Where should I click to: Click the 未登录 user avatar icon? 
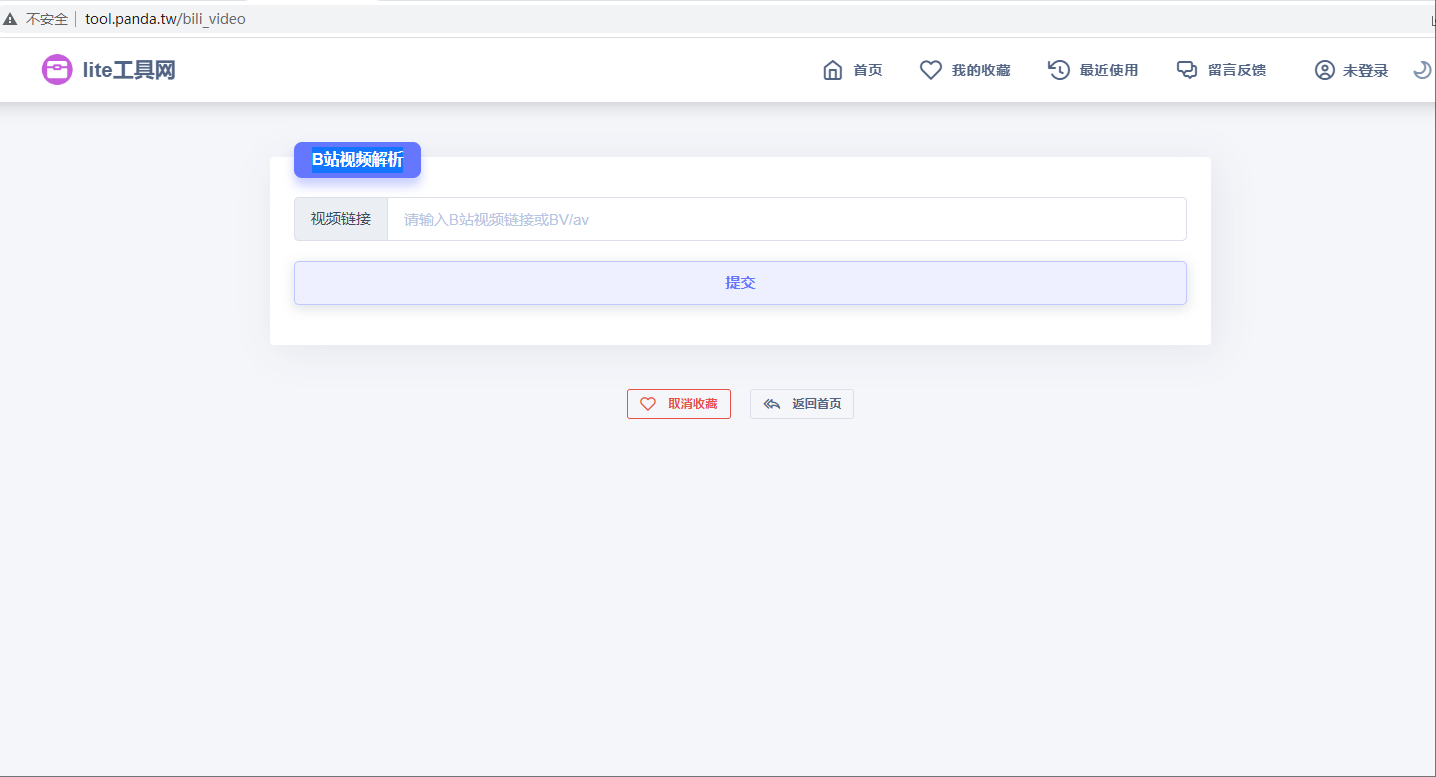(x=1325, y=70)
